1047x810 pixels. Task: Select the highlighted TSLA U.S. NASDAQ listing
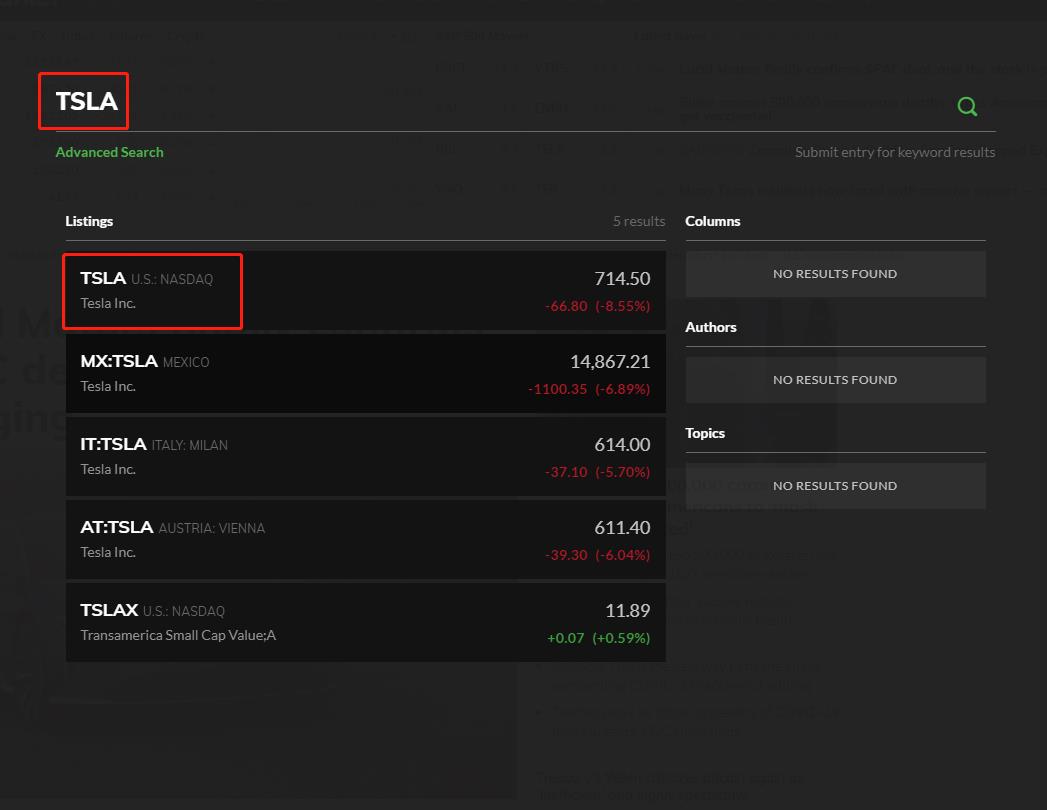[152, 290]
